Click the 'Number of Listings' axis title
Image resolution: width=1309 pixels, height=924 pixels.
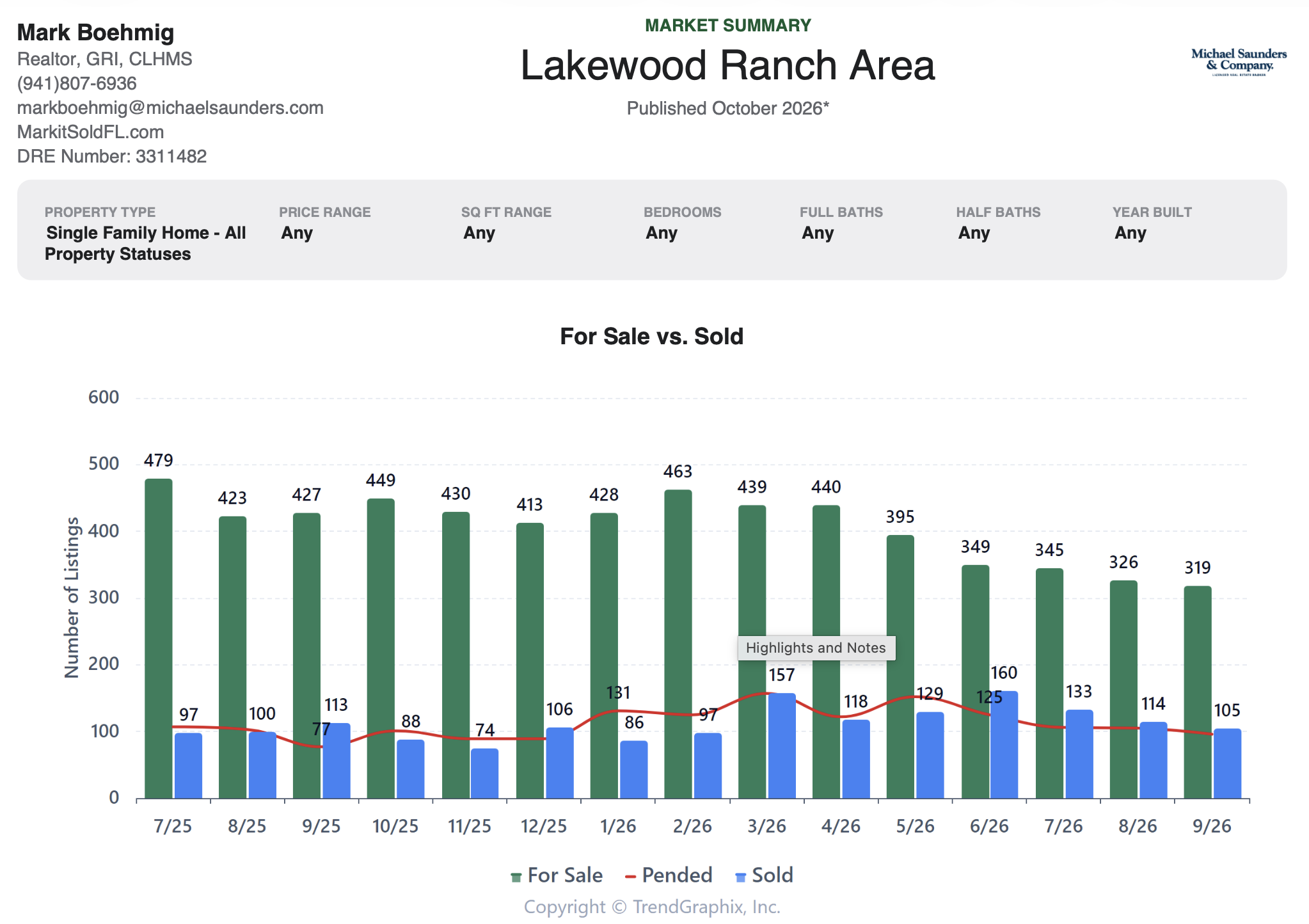point(72,598)
